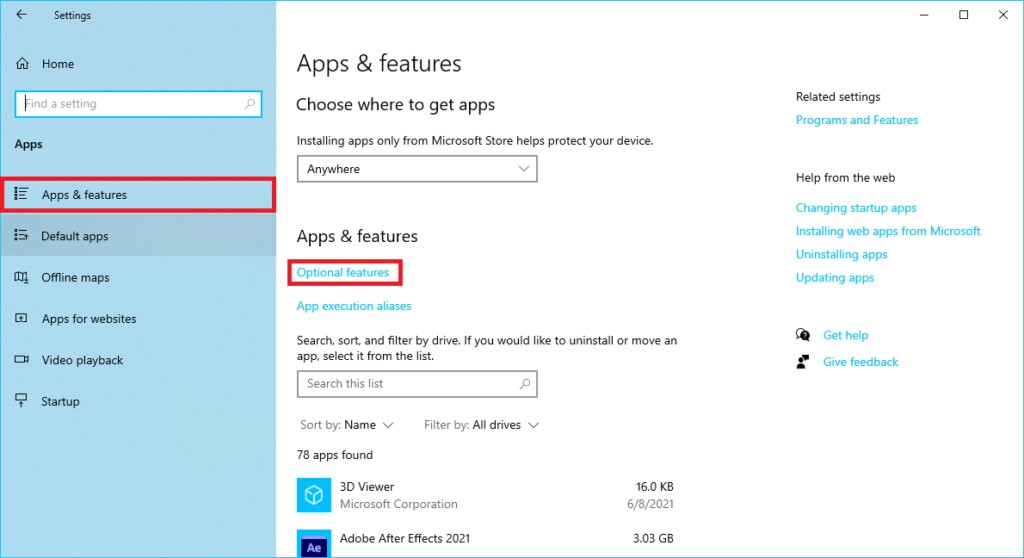
Task: Open the Optional features link
Action: click(343, 272)
